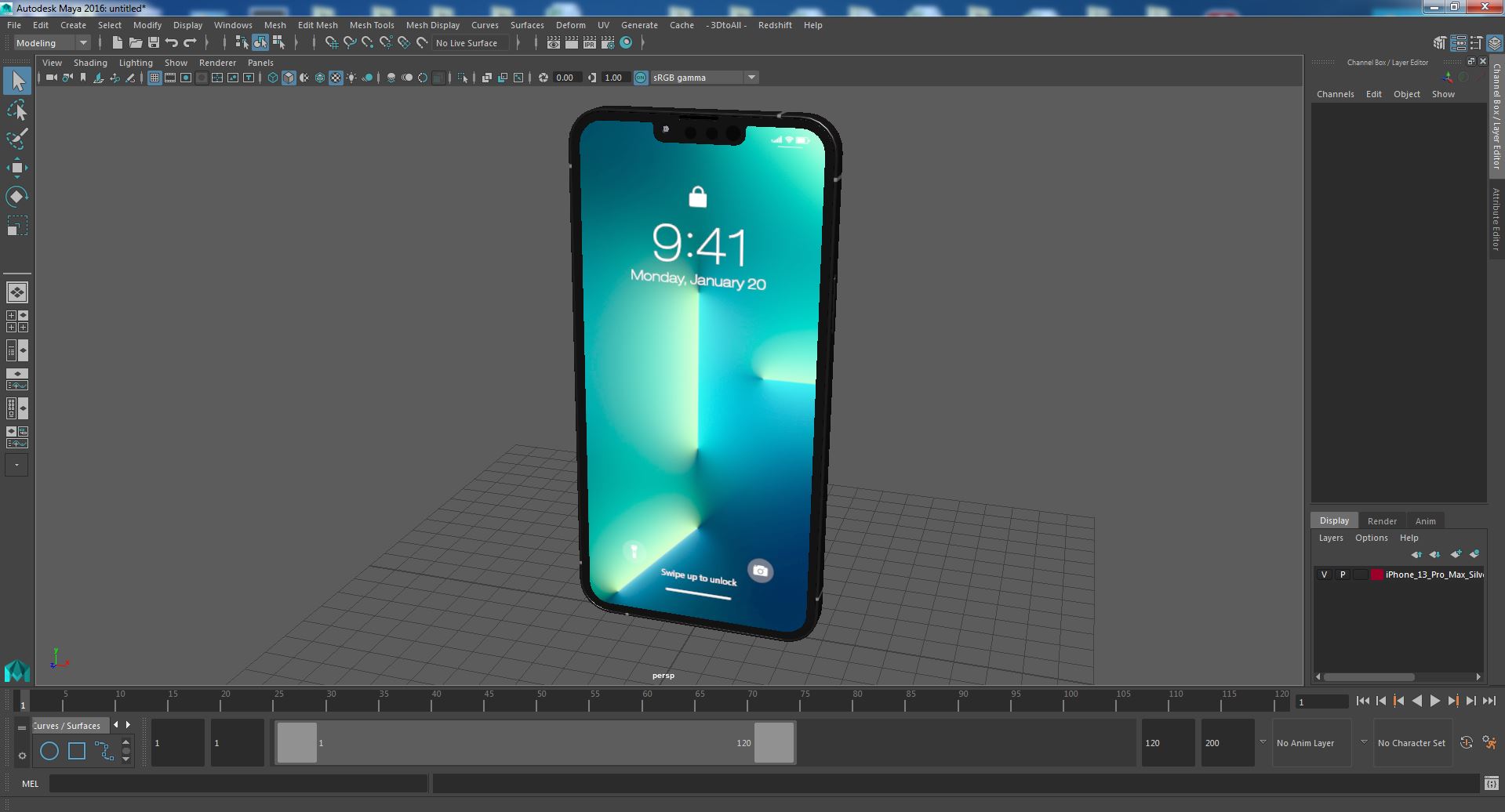Viewport: 1505px width, 812px height.
Task: Switch to the Render layer tab
Action: [x=1382, y=521]
